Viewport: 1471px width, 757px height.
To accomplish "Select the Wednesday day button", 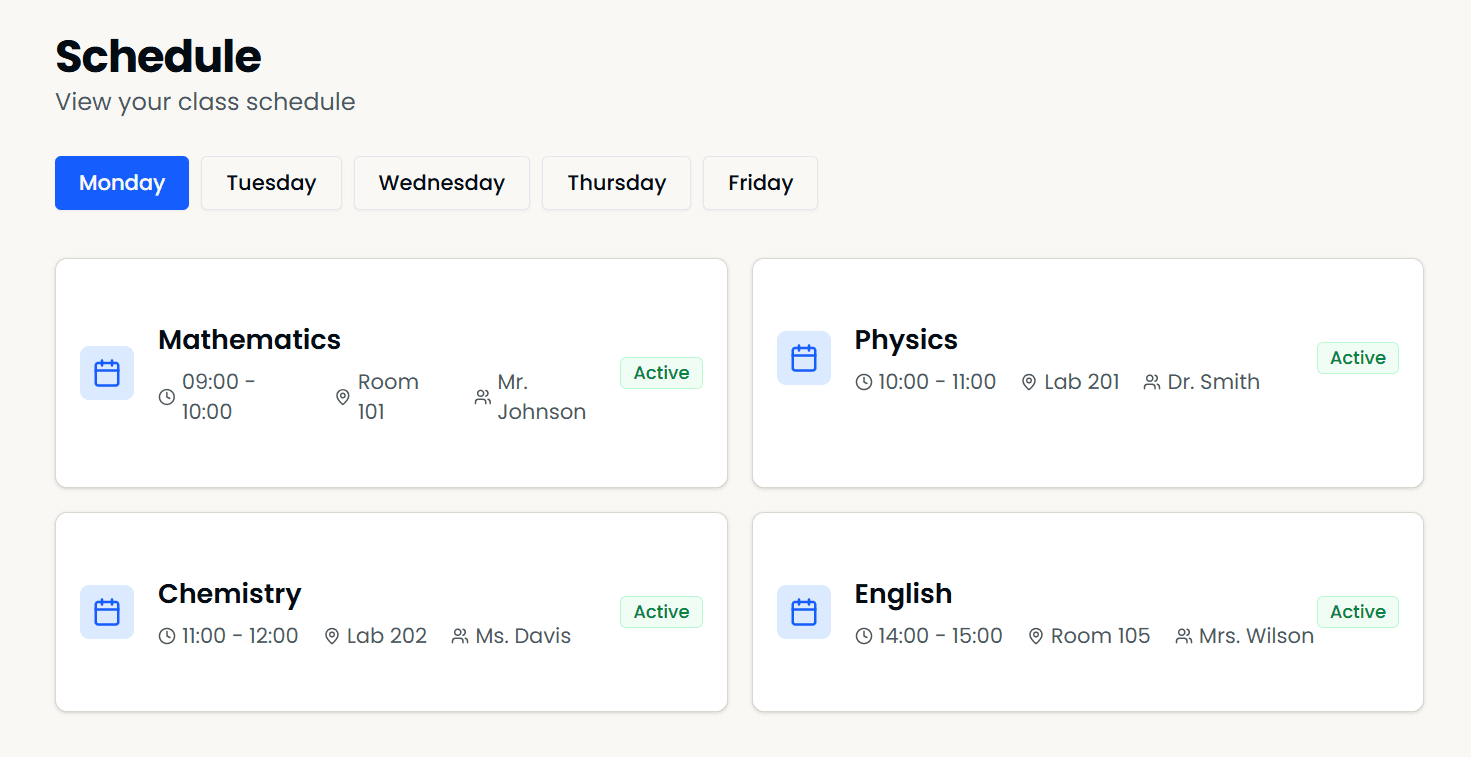I will point(441,183).
